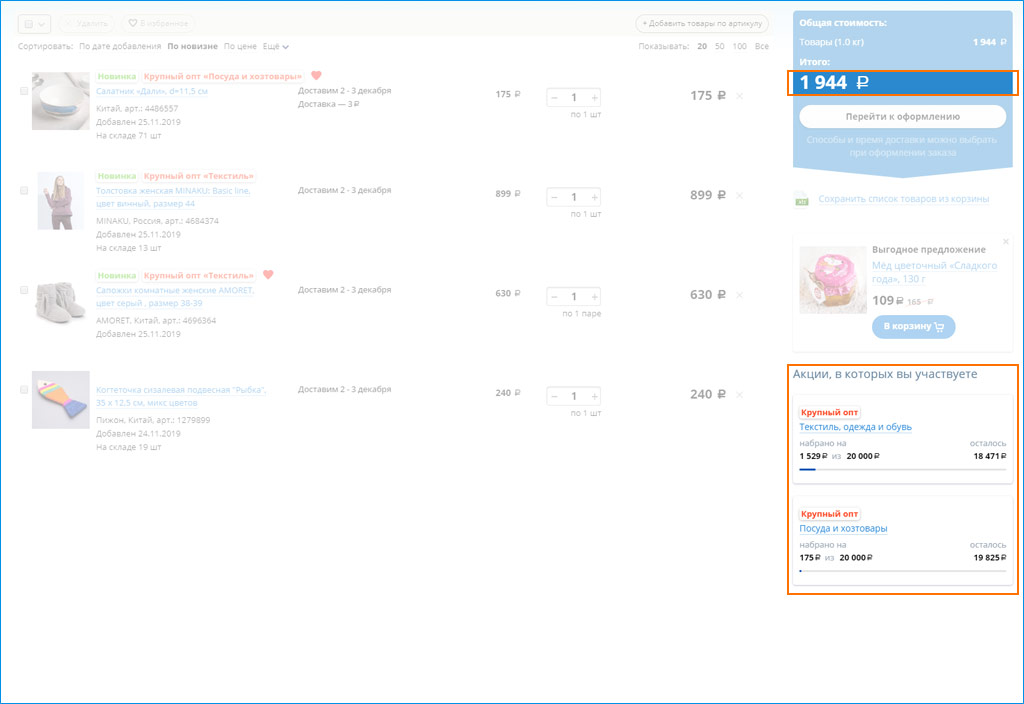This screenshot has height=704, width=1024.
Task: Click Новинка badge on Салатник «Дали»
Action: click(x=117, y=76)
